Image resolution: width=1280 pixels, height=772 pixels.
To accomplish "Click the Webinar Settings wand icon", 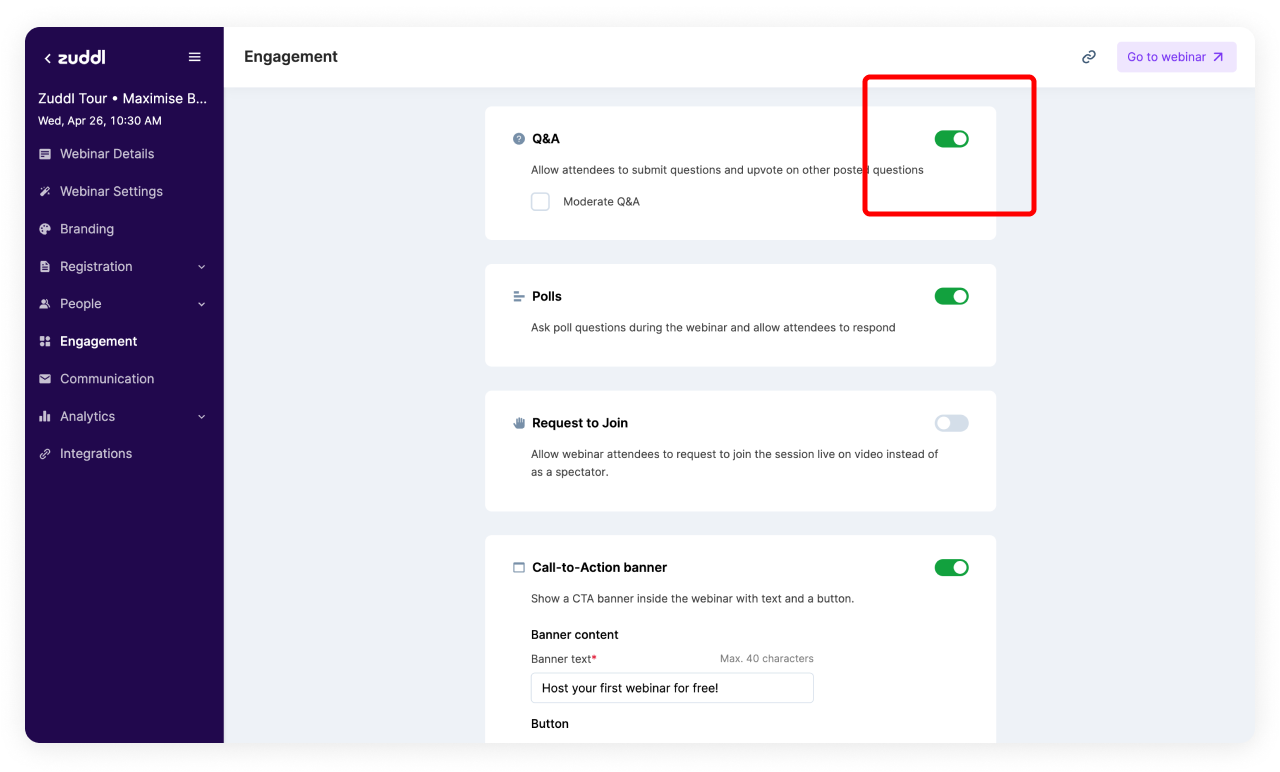I will tap(45, 191).
